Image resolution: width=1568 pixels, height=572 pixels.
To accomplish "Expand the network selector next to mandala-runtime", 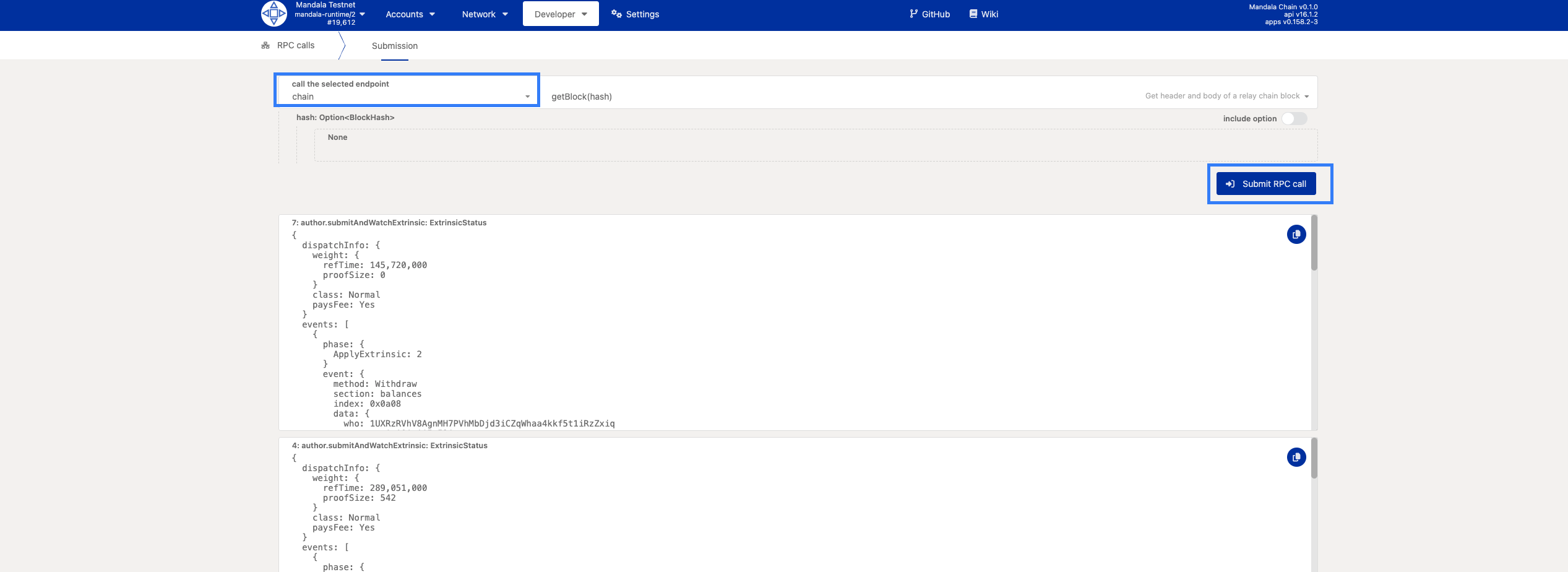I will click(x=363, y=14).
